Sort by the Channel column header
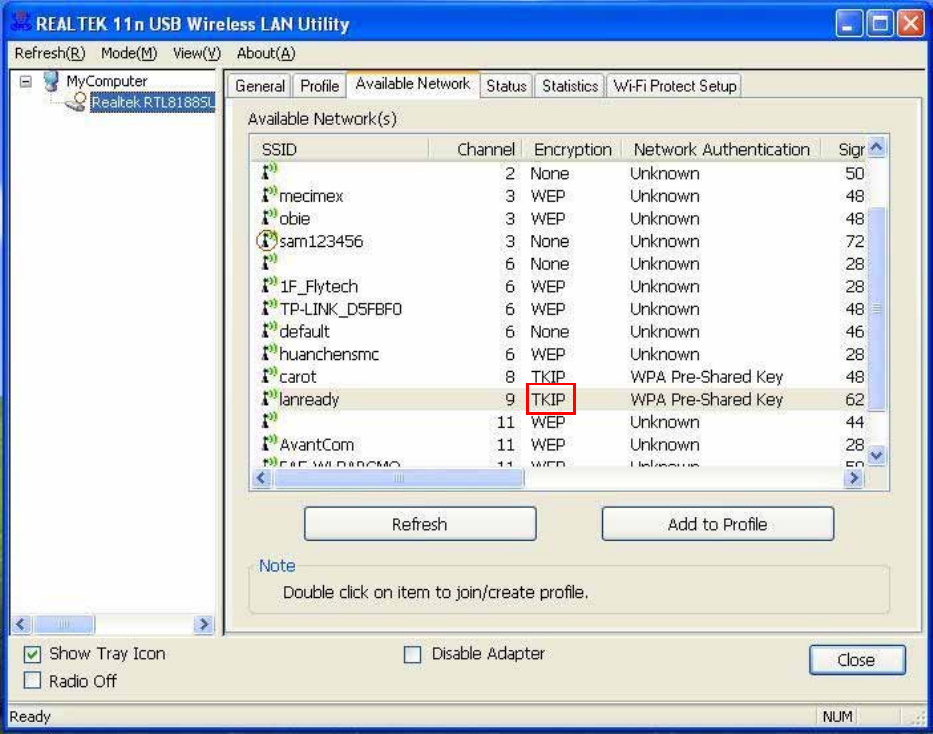Viewport: 933px width, 734px height. pyautogui.click(x=475, y=149)
